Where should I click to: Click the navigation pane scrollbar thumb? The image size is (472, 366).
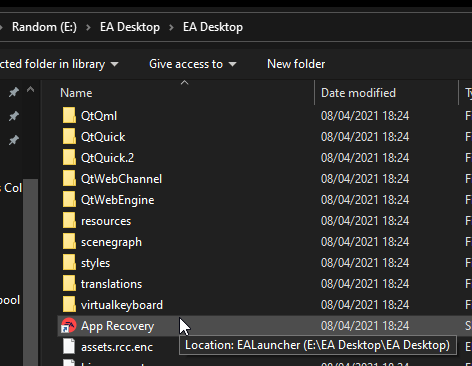pyautogui.click(x=30, y=272)
